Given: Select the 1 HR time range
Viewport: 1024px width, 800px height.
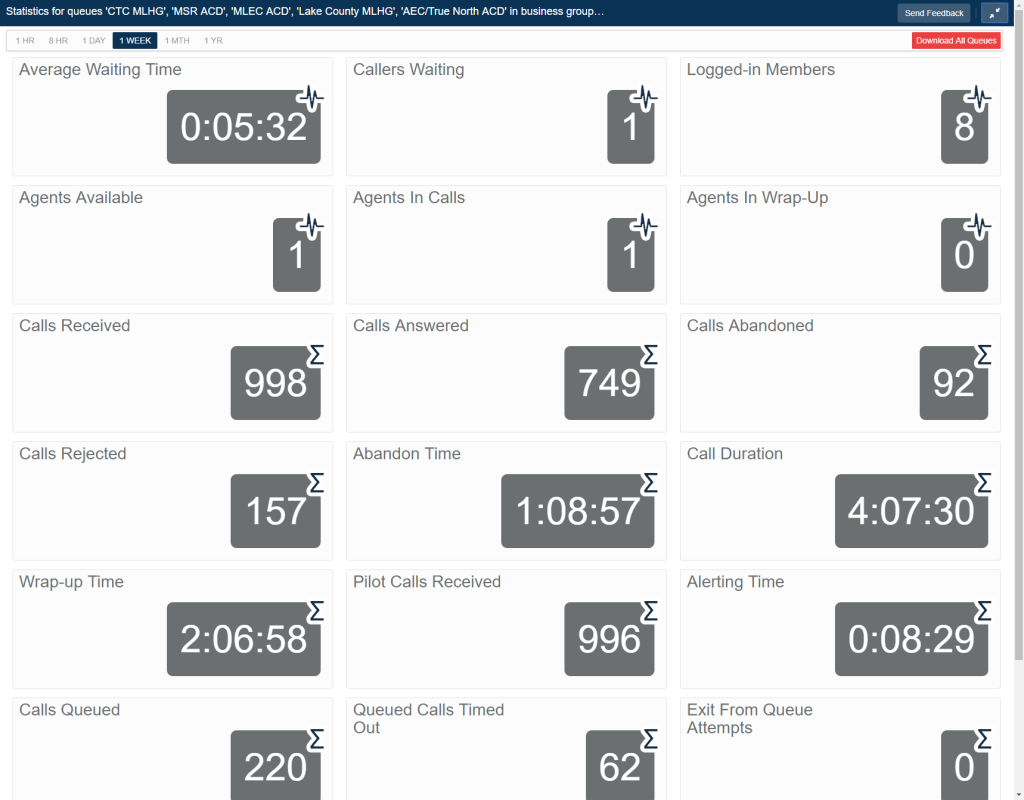Looking at the screenshot, I should tap(25, 40).
